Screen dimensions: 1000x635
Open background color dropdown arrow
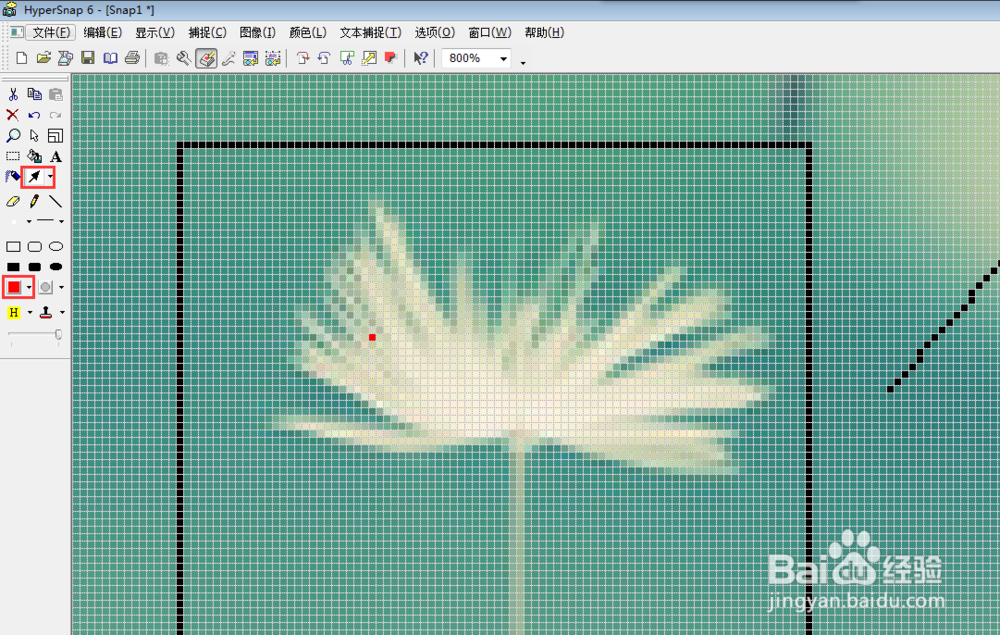(61, 288)
